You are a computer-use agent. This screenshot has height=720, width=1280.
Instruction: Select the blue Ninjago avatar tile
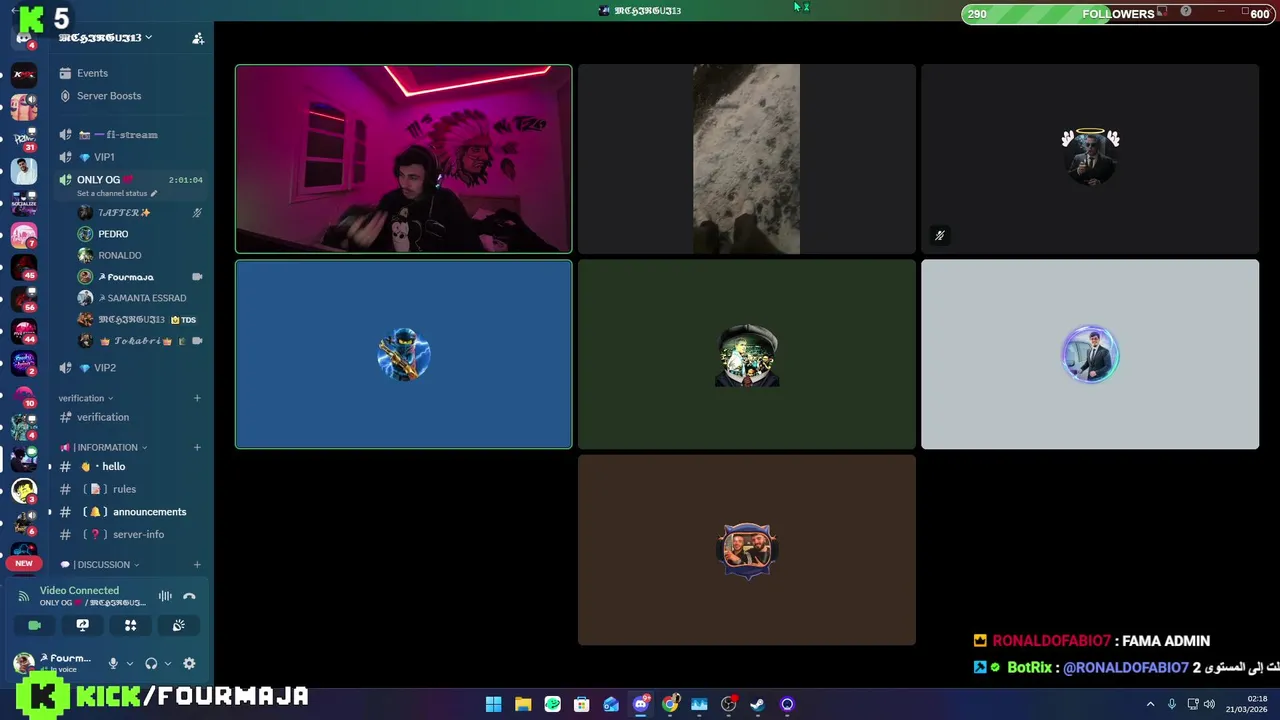click(404, 354)
